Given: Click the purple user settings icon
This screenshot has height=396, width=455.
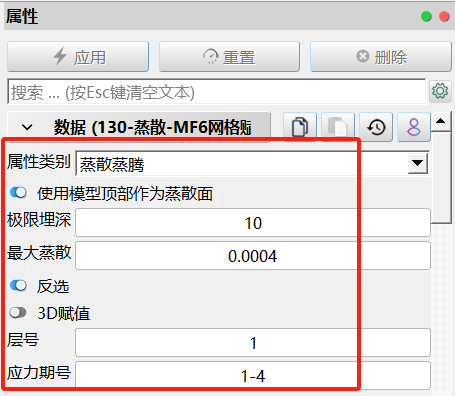Looking at the screenshot, I should [x=414, y=127].
